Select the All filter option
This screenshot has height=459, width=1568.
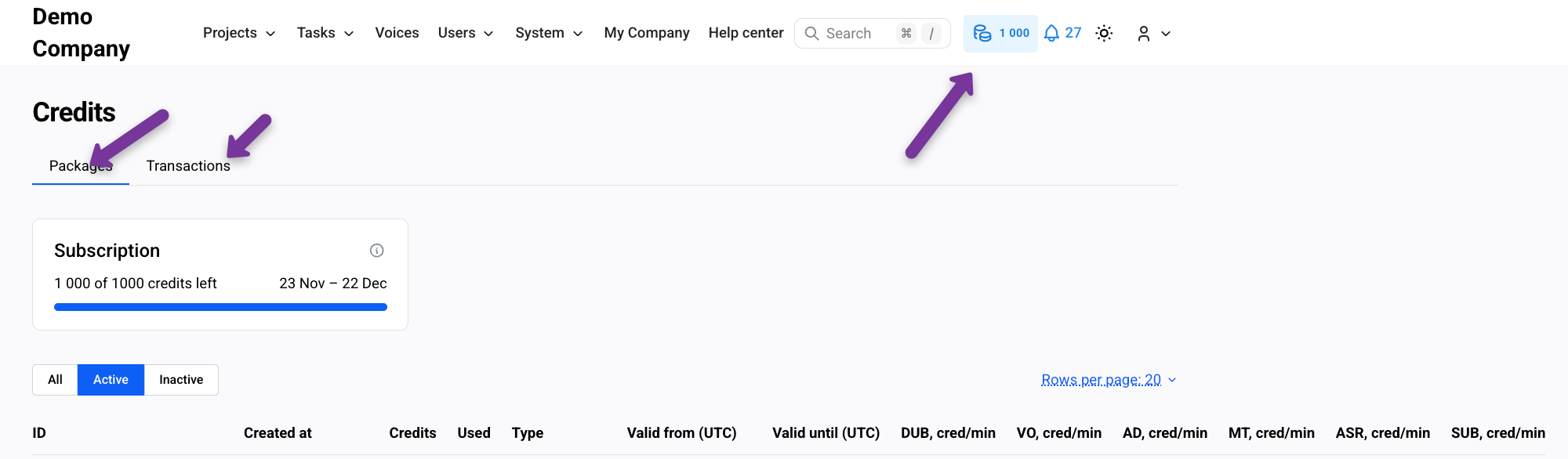pos(55,380)
